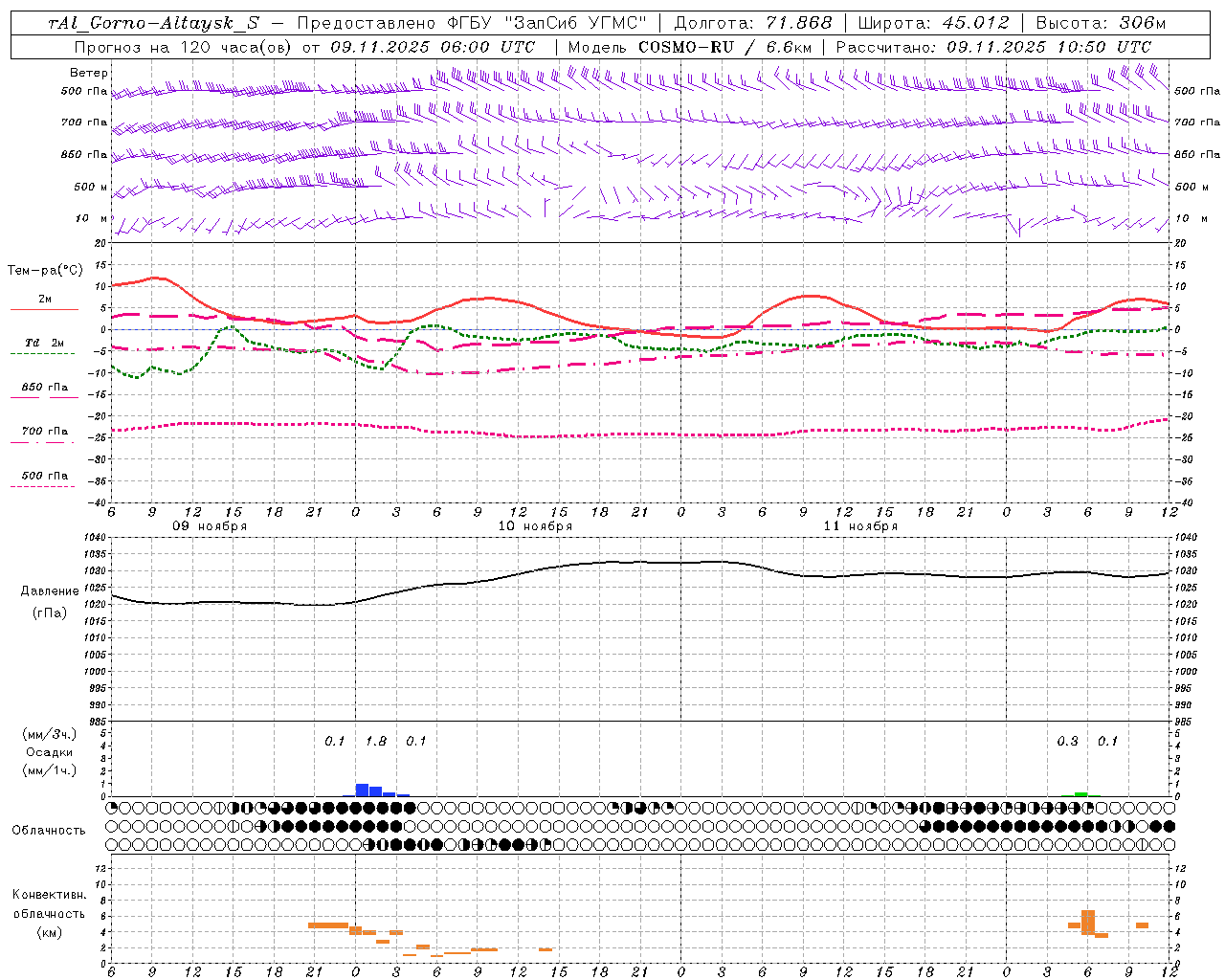Click the (гПа) unit under Давление
This screenshot has height=980, width=1225.
click(50, 613)
